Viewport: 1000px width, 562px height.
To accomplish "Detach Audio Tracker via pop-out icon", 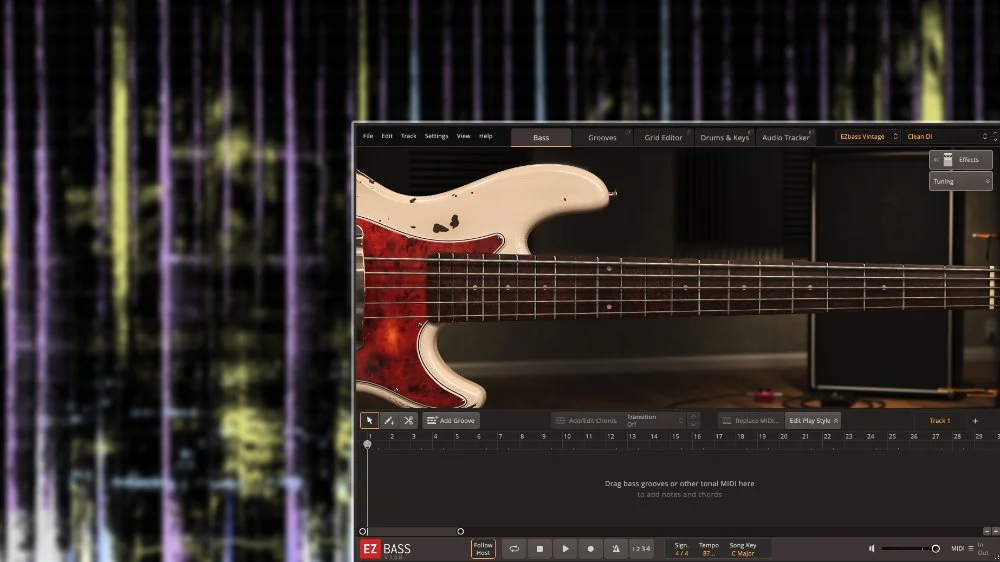I will (x=811, y=132).
